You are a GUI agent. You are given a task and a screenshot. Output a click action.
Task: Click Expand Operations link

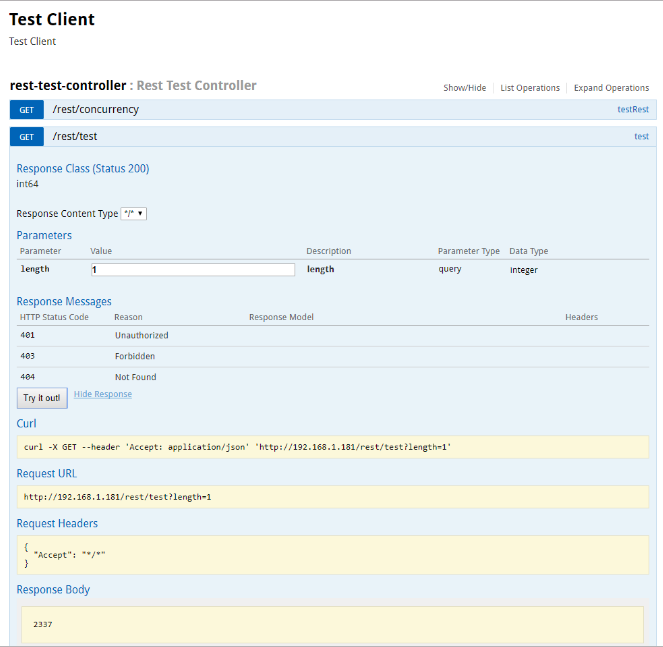click(x=611, y=88)
